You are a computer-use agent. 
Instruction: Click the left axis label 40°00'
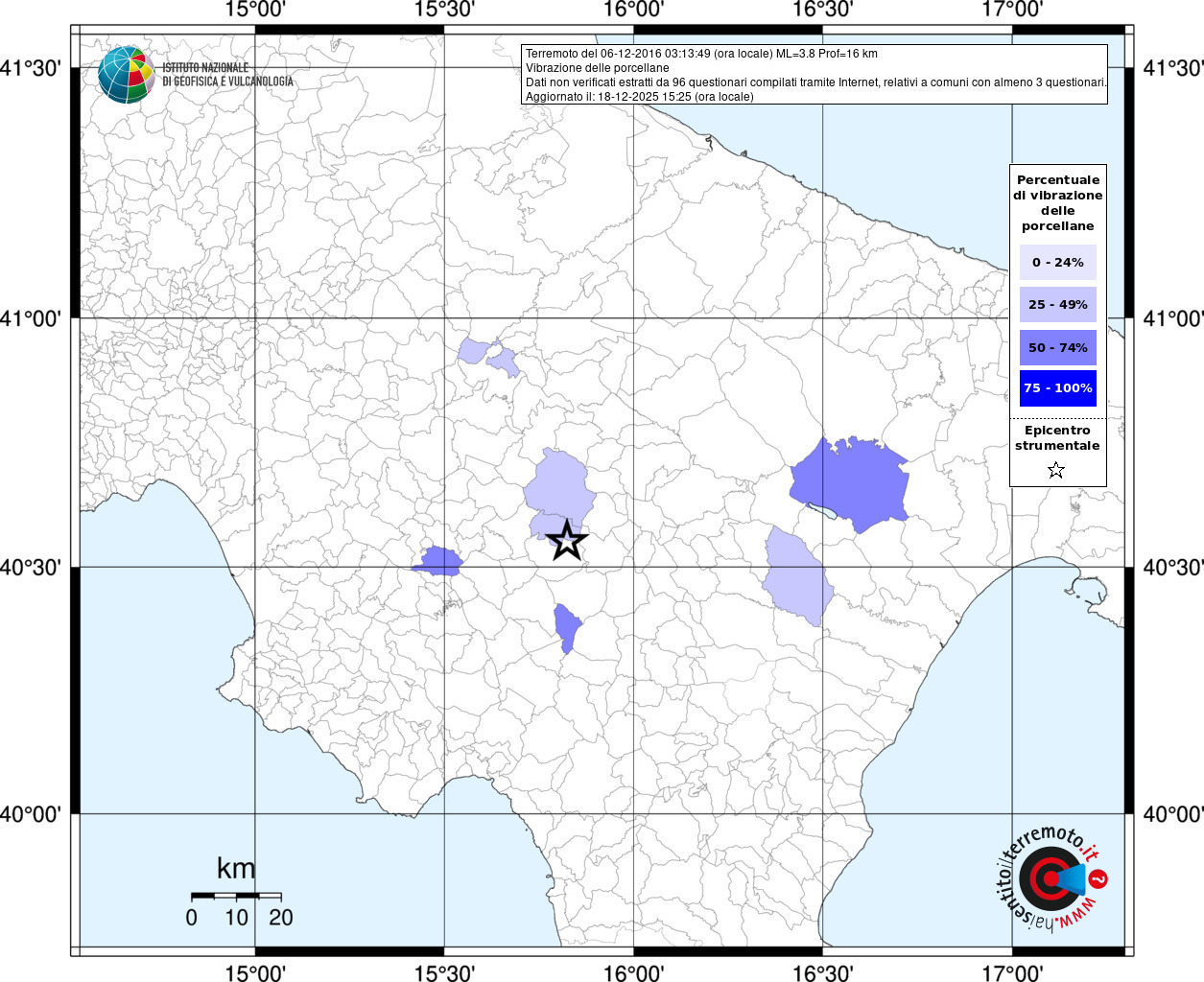click(31, 814)
